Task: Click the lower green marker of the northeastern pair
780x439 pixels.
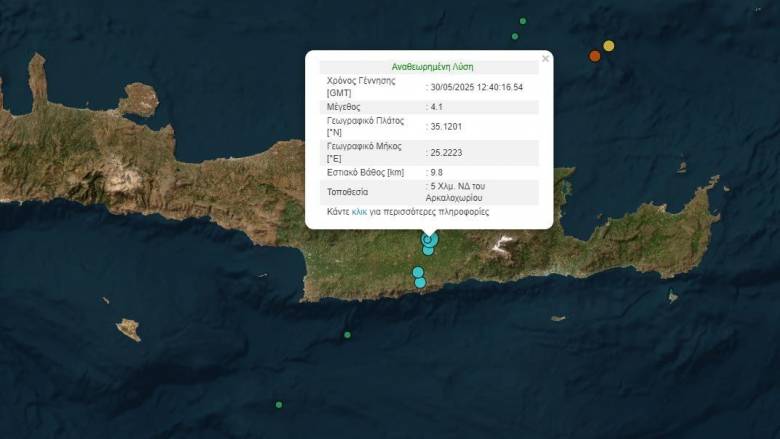Action: [x=515, y=36]
